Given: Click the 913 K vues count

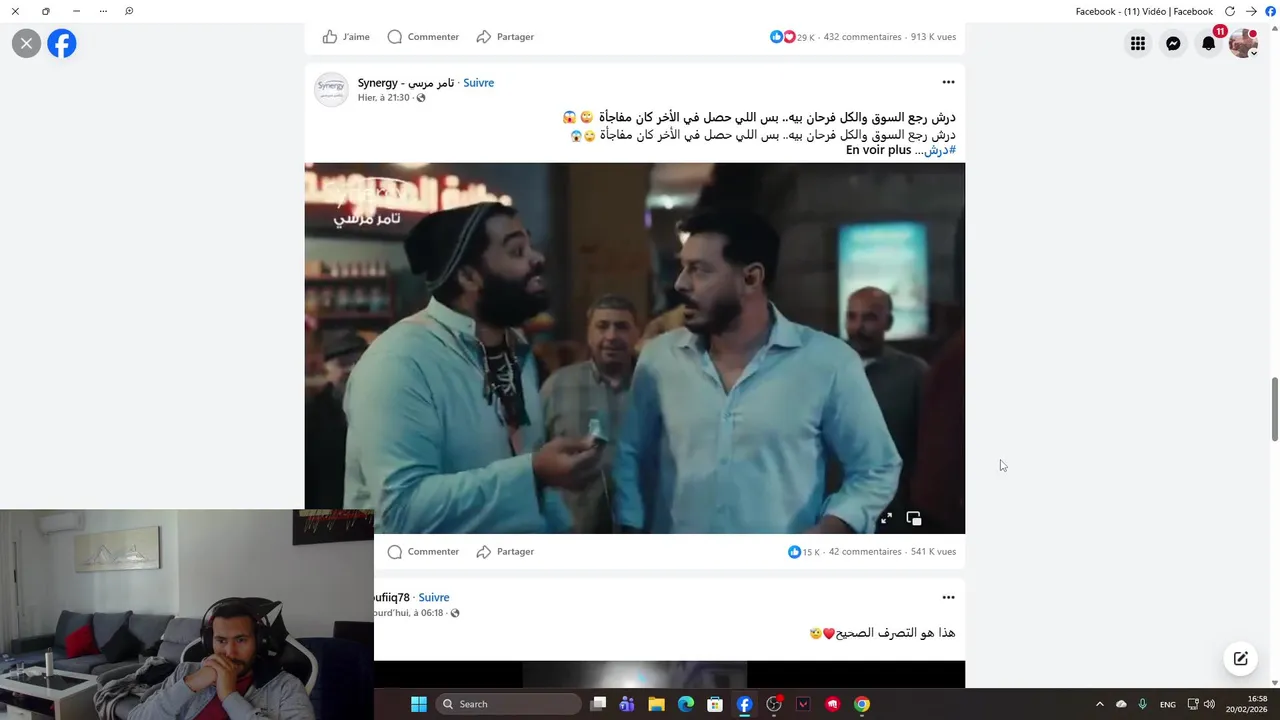Looking at the screenshot, I should (x=933, y=37).
